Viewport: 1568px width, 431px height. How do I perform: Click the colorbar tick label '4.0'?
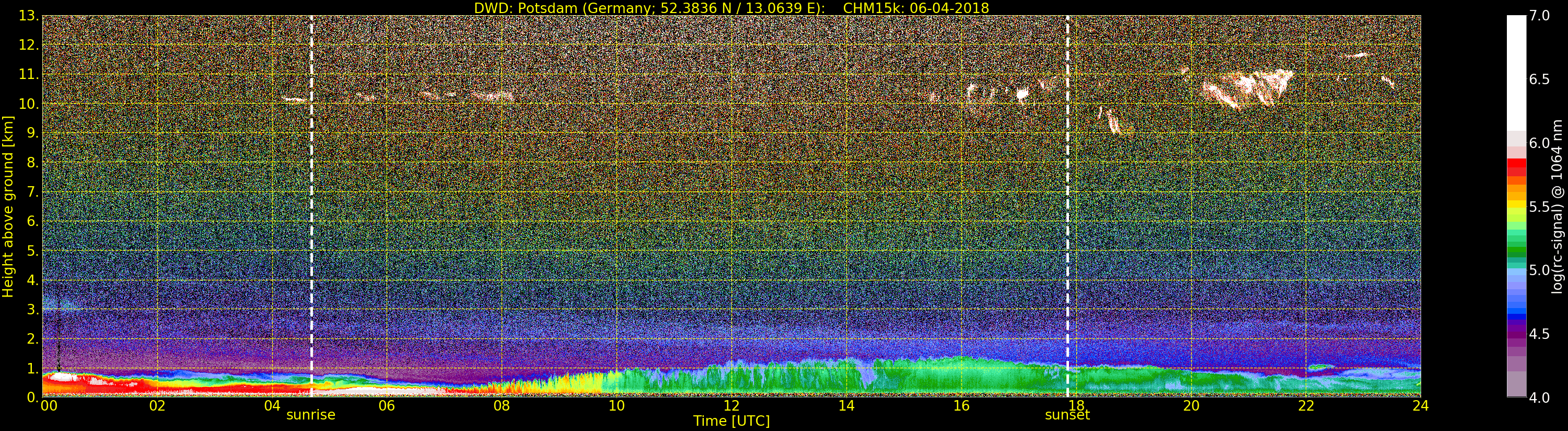(1539, 397)
